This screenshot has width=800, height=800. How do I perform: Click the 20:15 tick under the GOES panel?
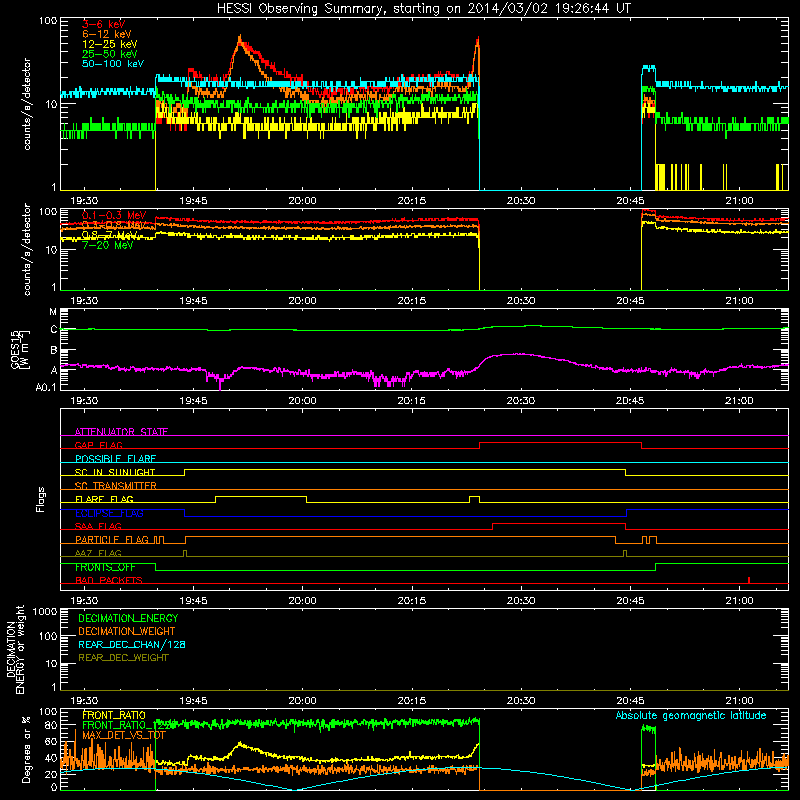tap(412, 401)
